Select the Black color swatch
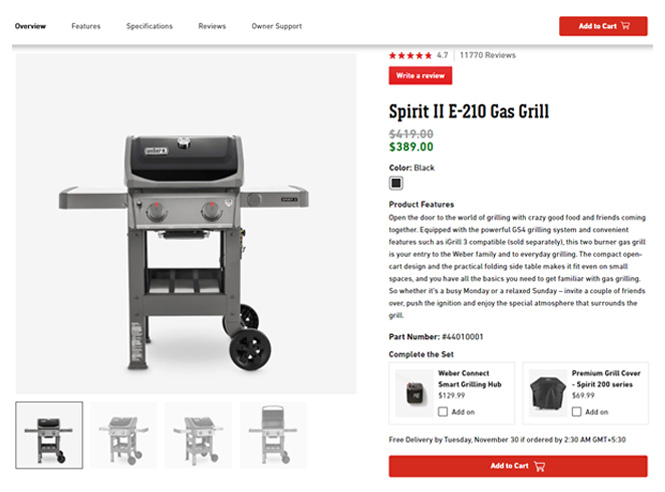Image resolution: width=665 pixels, height=492 pixels. [x=396, y=183]
